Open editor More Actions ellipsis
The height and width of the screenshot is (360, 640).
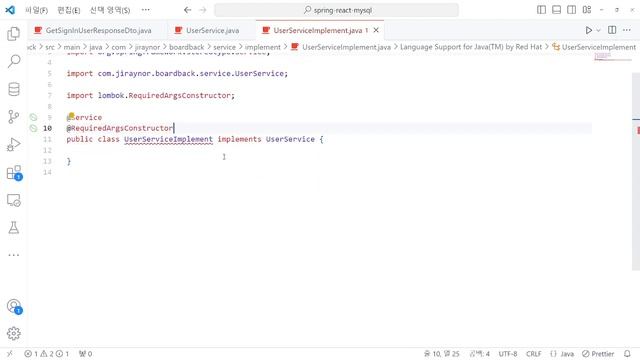point(627,30)
